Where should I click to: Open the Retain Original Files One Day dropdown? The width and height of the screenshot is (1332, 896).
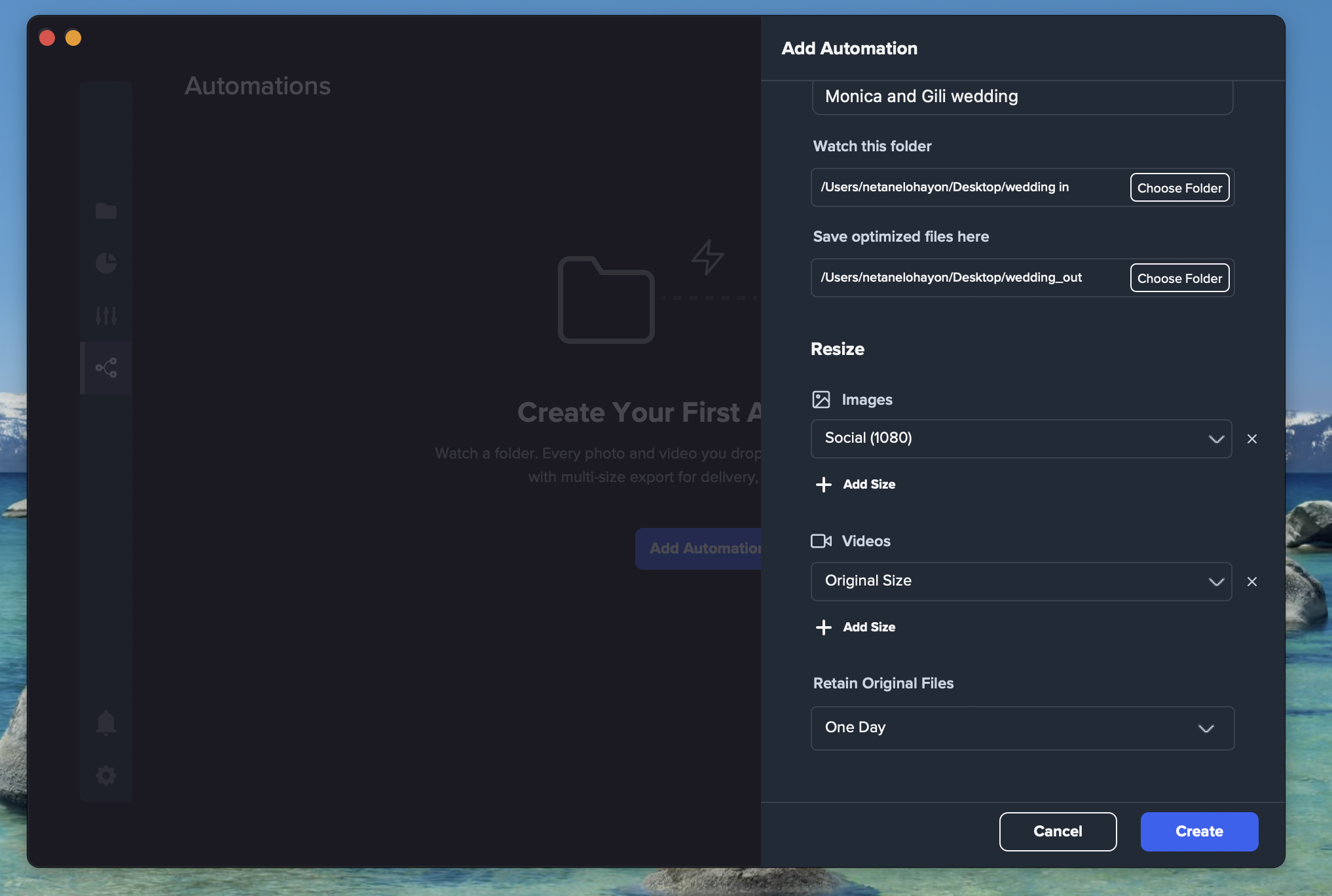click(1023, 728)
